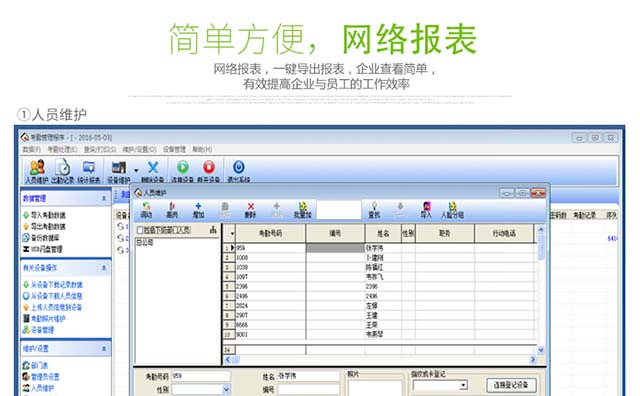Select table row with number 9001
This screenshot has height=396, width=640.
pyautogui.click(x=380, y=334)
